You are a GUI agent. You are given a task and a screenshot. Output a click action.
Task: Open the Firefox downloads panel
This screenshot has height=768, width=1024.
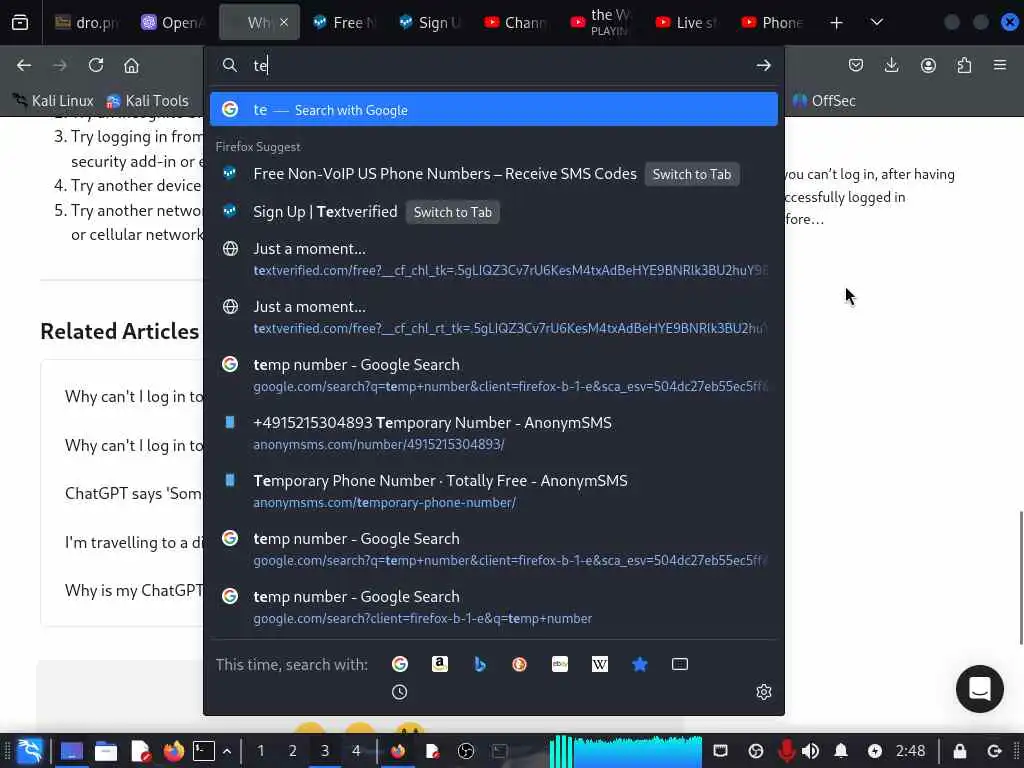891,65
